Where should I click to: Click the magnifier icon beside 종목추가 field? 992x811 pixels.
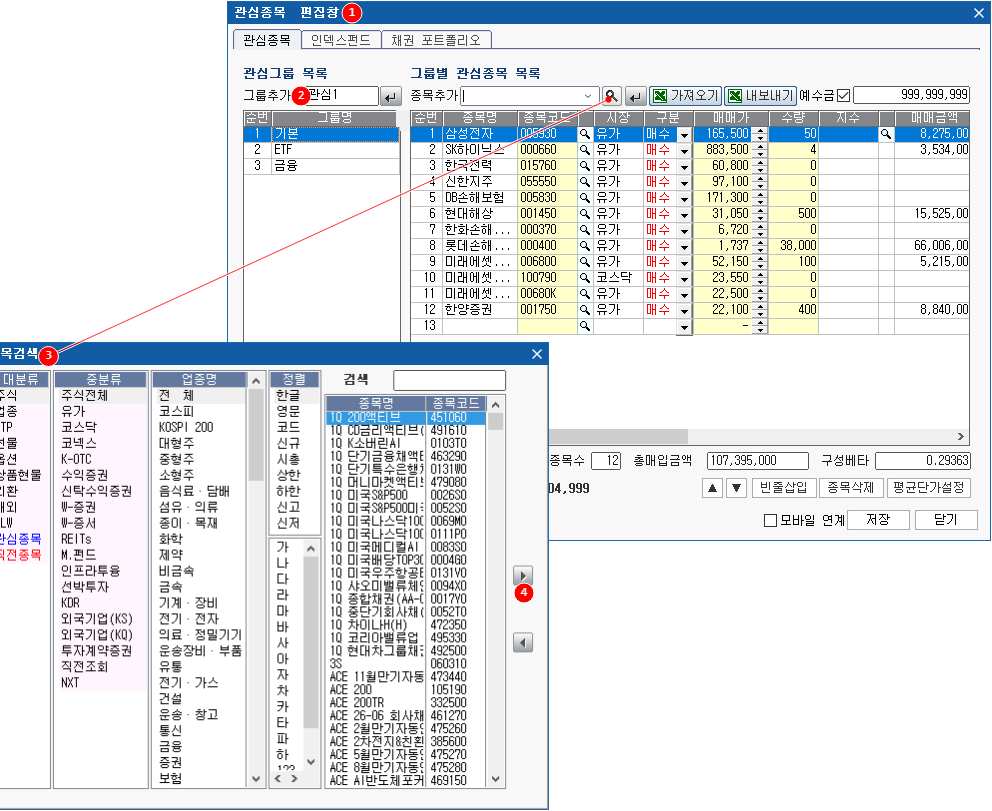point(611,96)
